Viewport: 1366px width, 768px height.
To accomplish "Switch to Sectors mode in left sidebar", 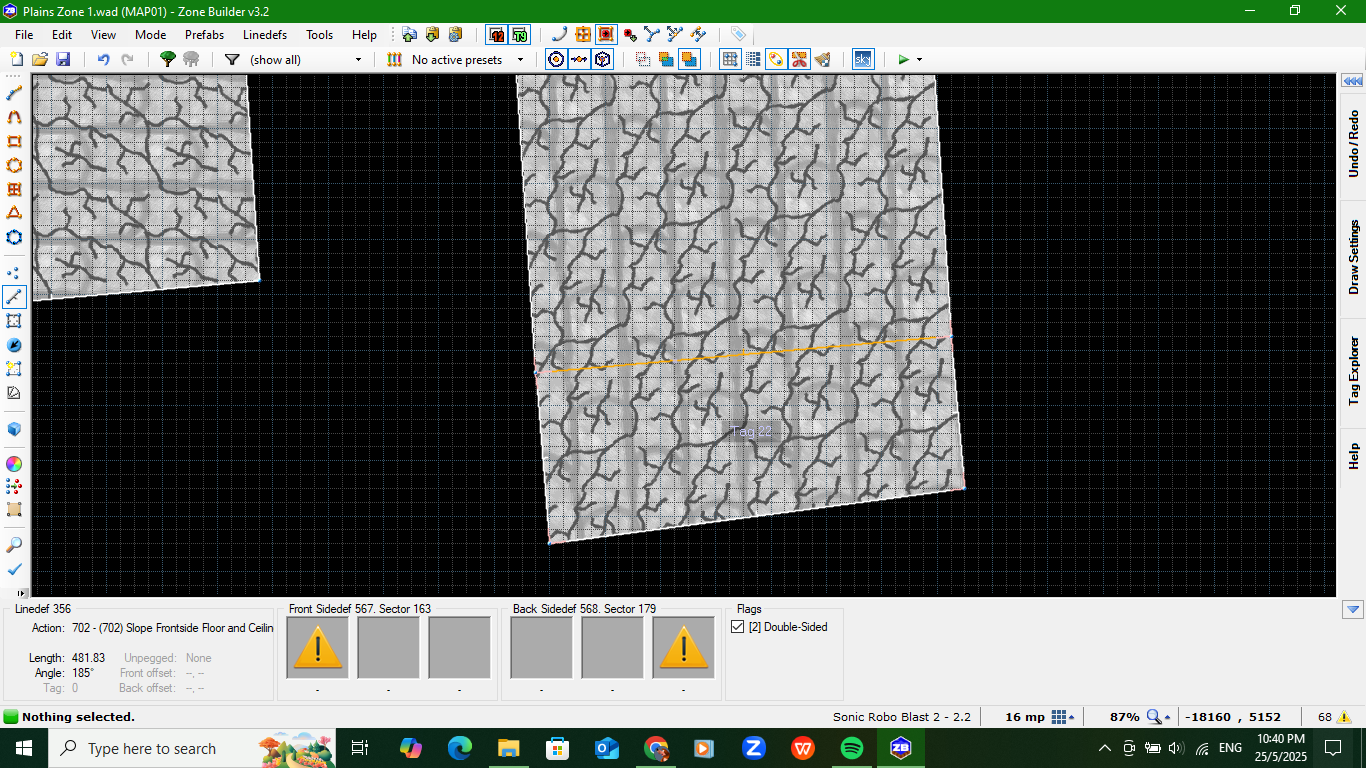I will pos(14,321).
